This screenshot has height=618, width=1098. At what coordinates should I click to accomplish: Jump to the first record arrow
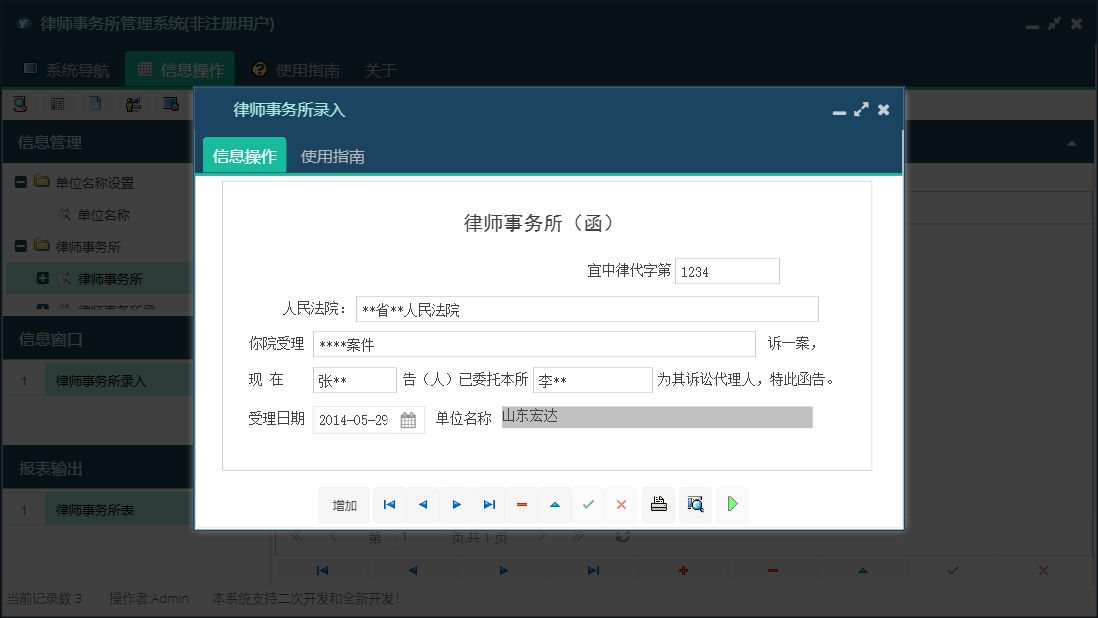pos(389,505)
